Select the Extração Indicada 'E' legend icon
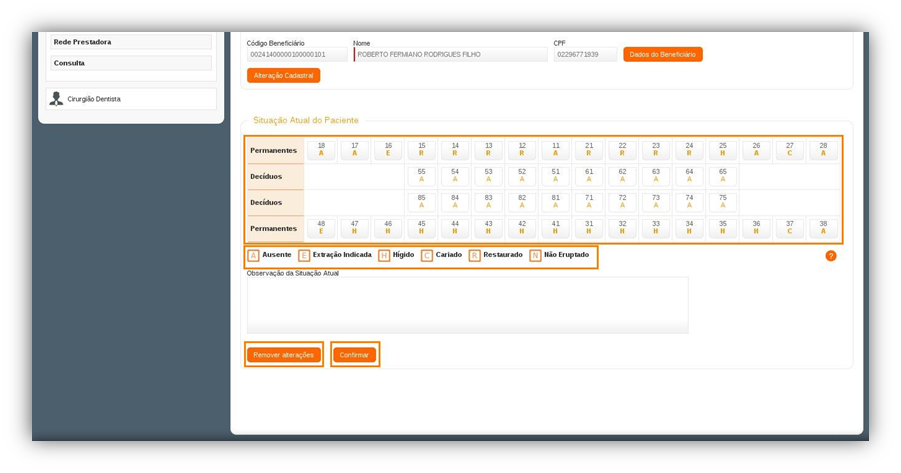This screenshot has width=901, height=473. click(x=304, y=256)
